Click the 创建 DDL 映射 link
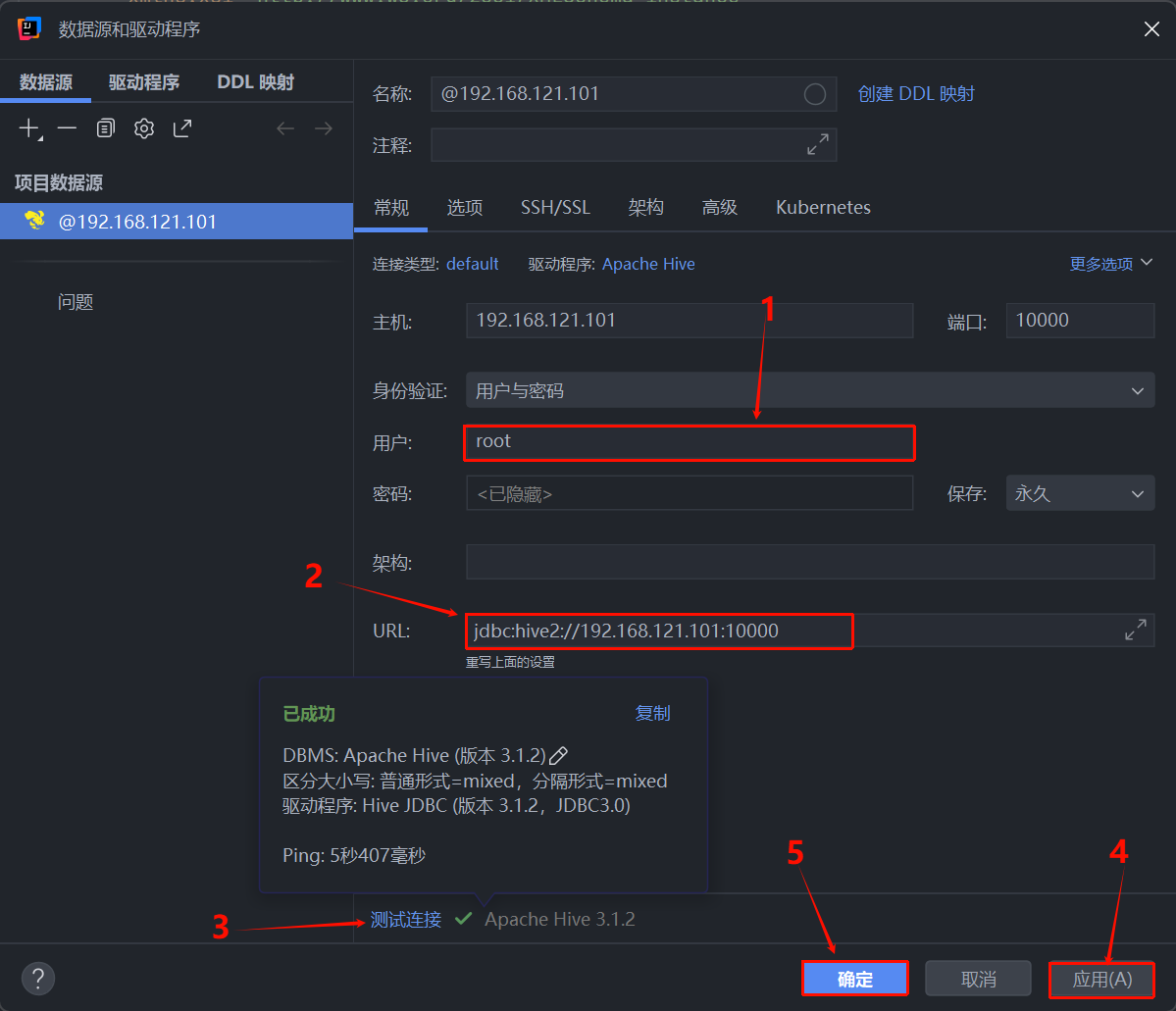This screenshot has height=1011, width=1176. pos(916,94)
